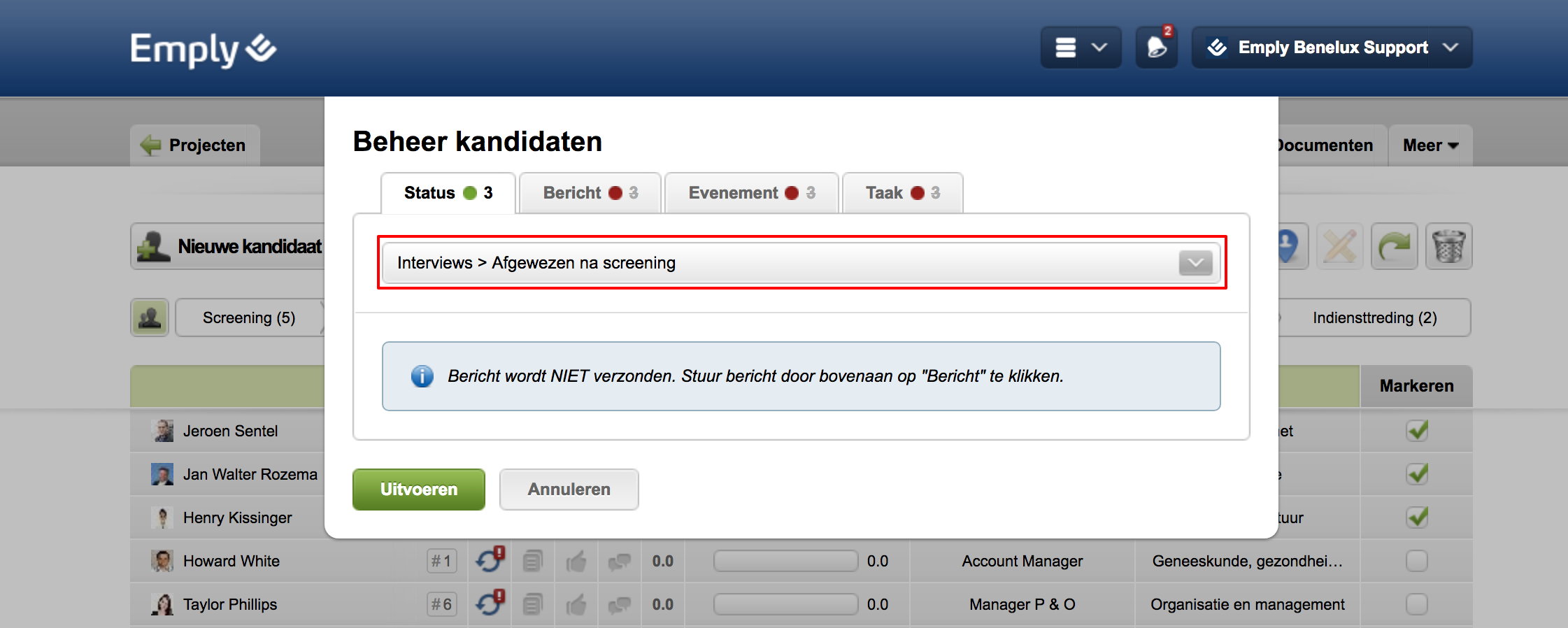The height and width of the screenshot is (628, 1568).
Task: Click Howard White's status refresh icon
Action: click(489, 561)
